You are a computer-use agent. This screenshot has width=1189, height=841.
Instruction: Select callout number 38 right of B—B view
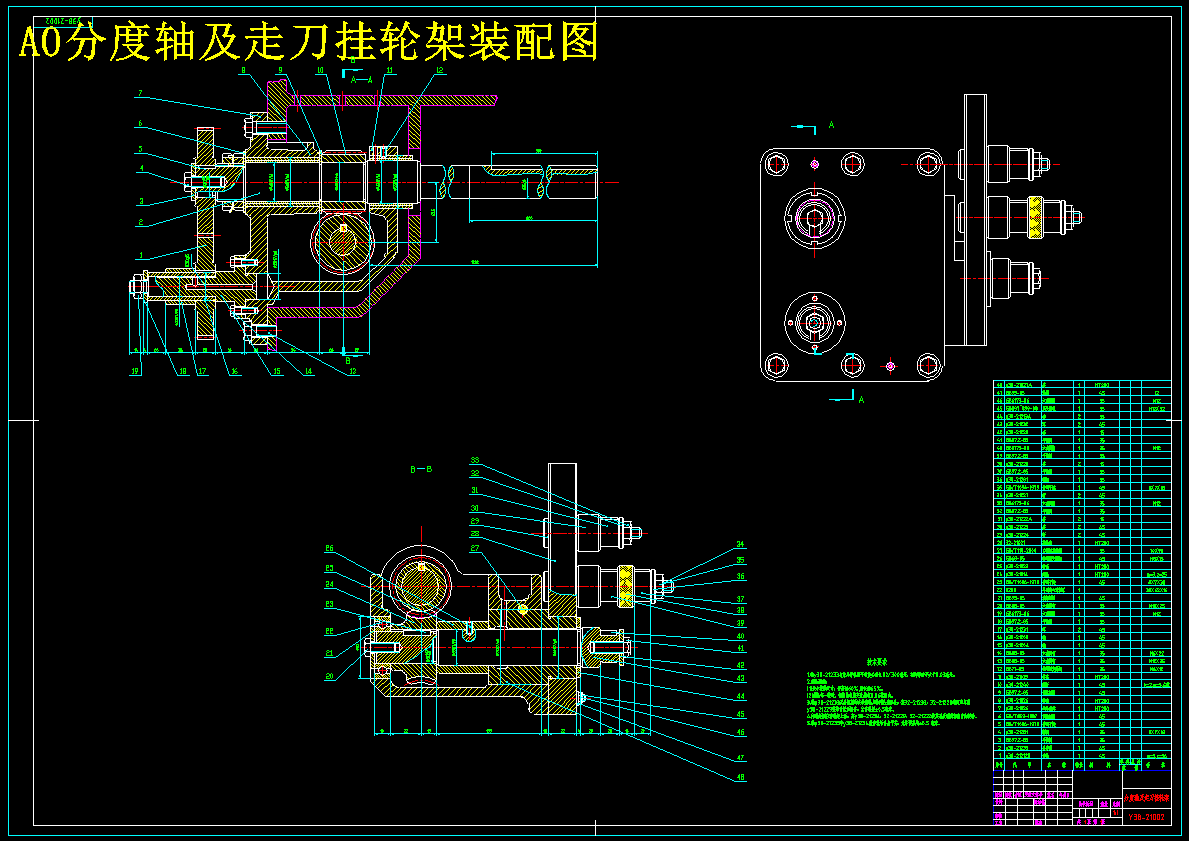point(740,610)
